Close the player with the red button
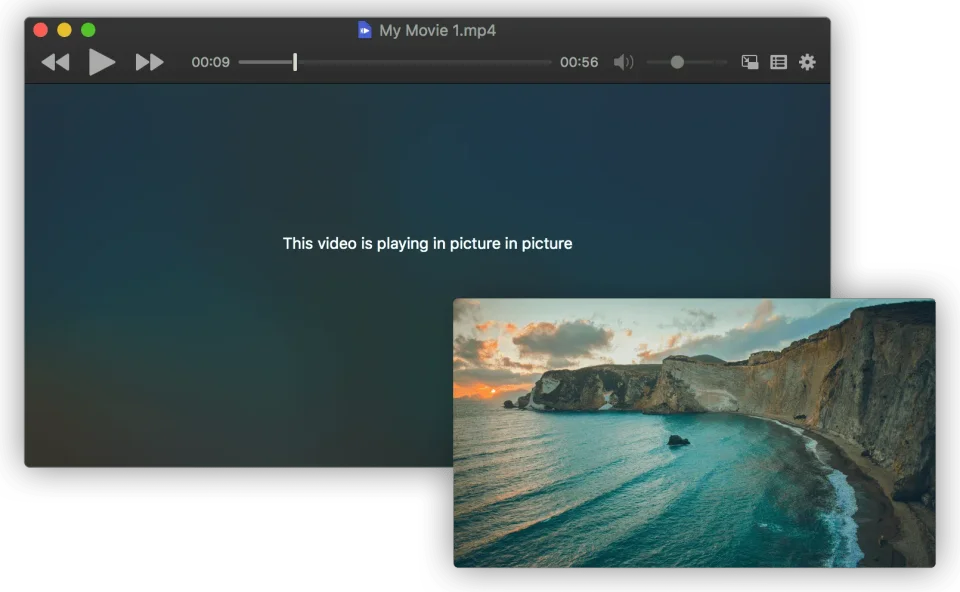Screen dimensions: 960x592 coord(40,29)
